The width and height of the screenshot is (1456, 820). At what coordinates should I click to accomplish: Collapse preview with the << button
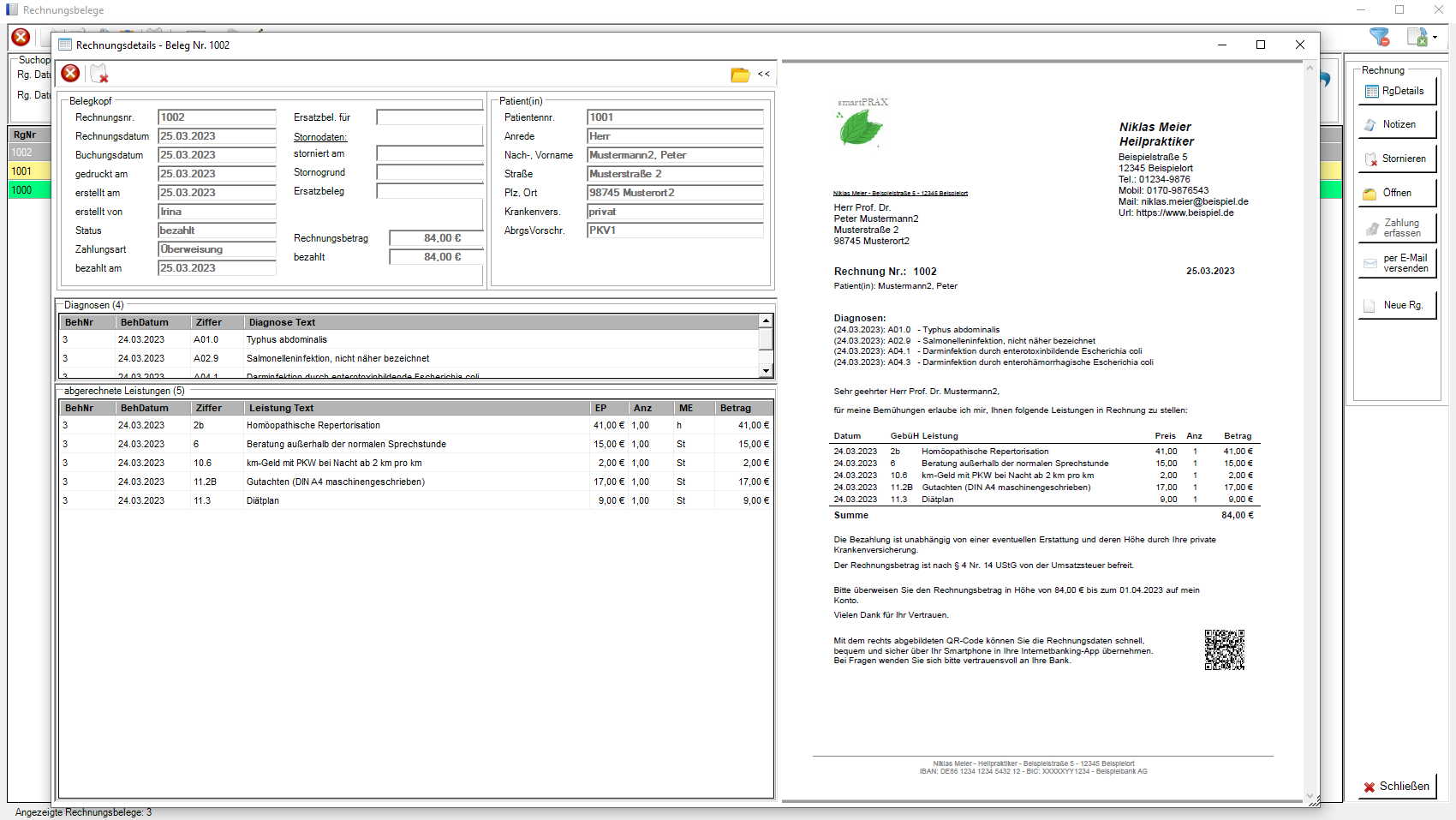(764, 75)
